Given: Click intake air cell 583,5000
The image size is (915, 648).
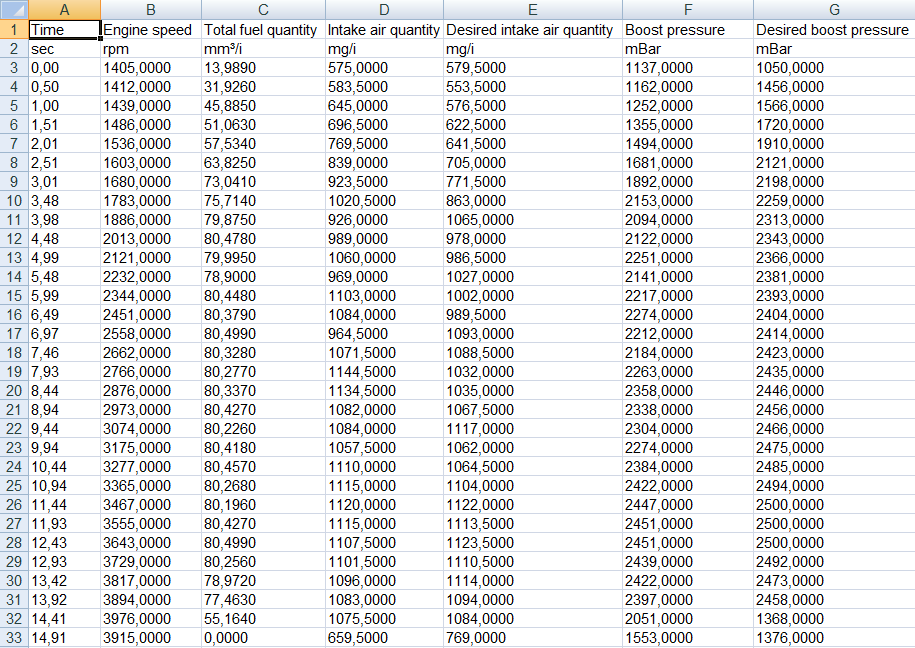Looking at the screenshot, I should [384, 87].
